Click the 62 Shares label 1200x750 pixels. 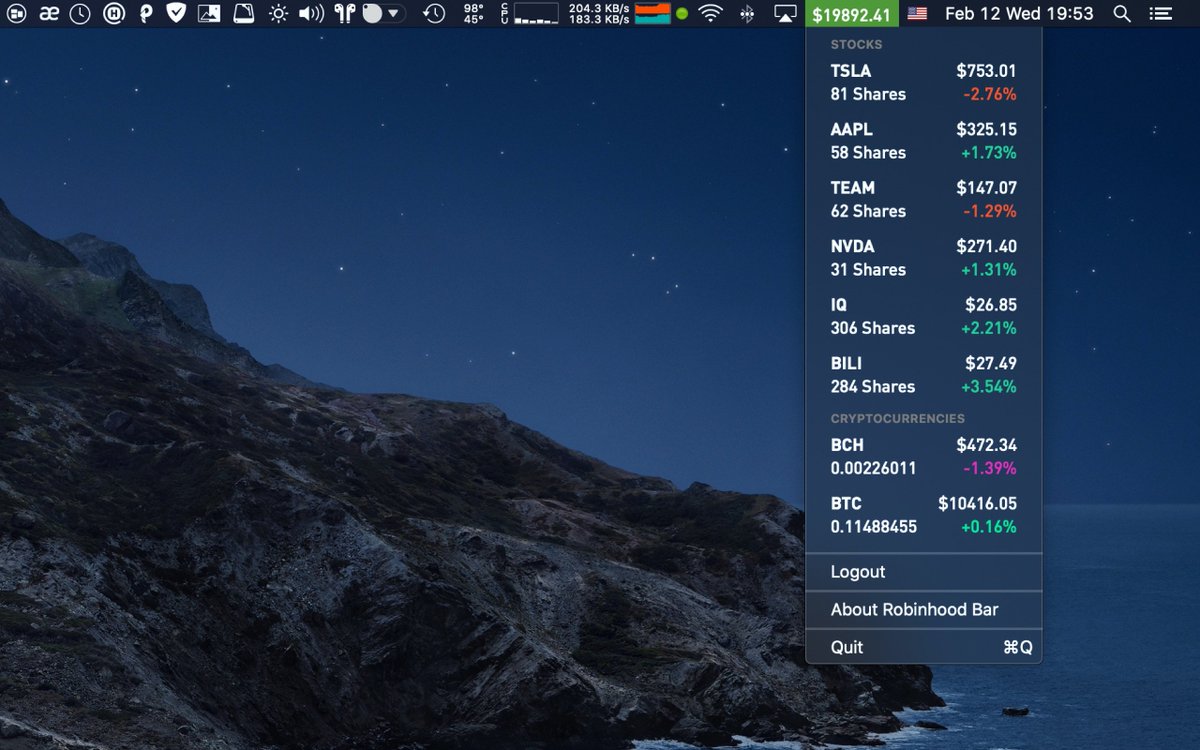pos(869,211)
